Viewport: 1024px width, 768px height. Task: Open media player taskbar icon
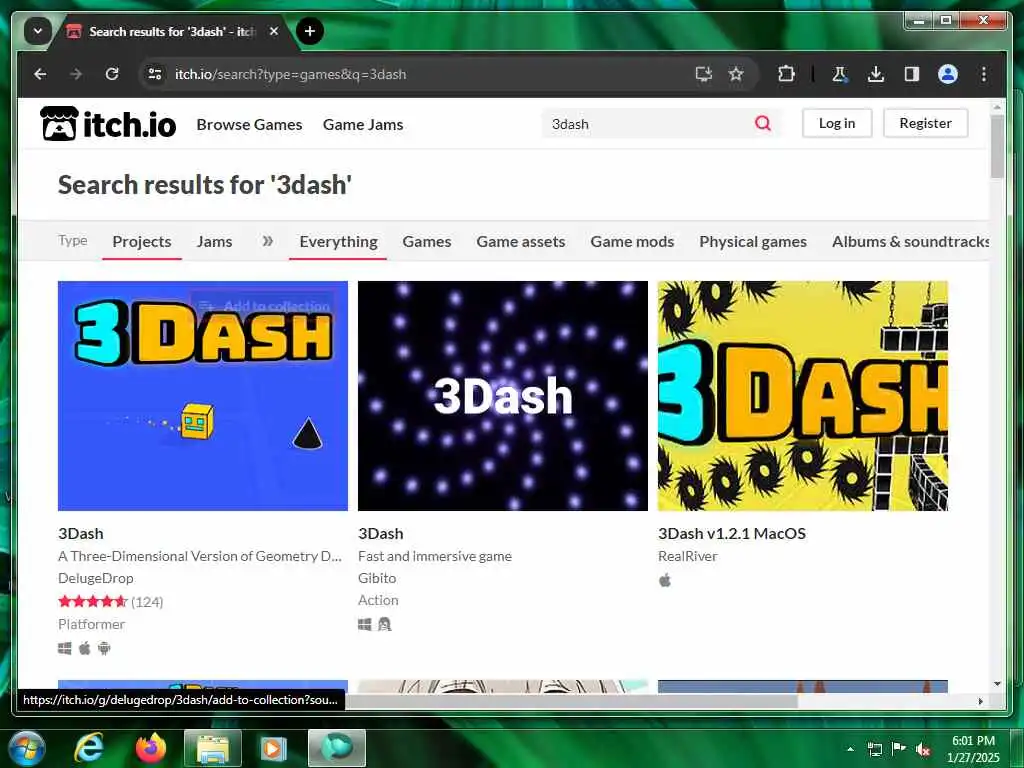pyautogui.click(x=274, y=748)
